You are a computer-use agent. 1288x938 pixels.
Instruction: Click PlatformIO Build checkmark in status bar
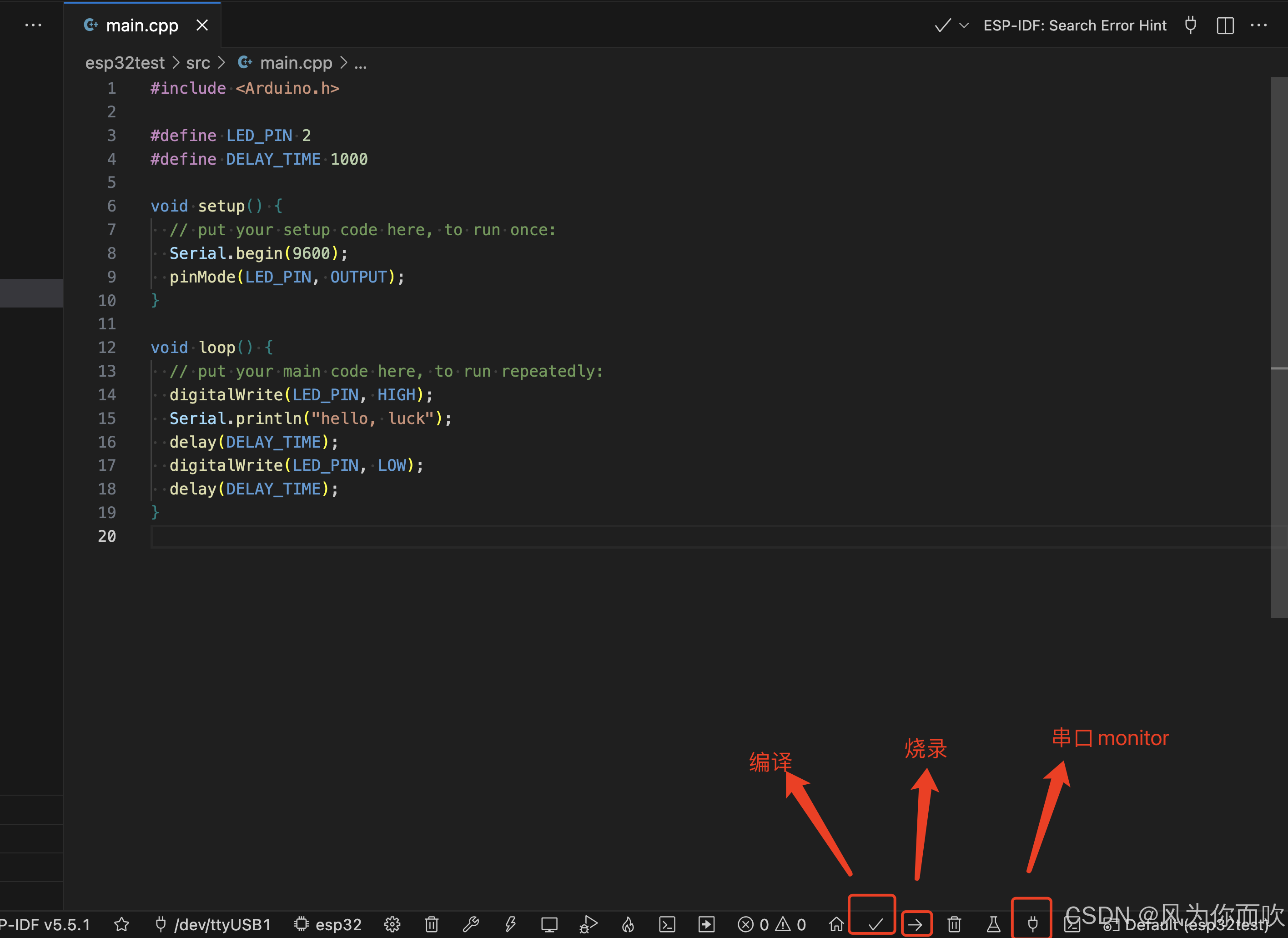(875, 924)
